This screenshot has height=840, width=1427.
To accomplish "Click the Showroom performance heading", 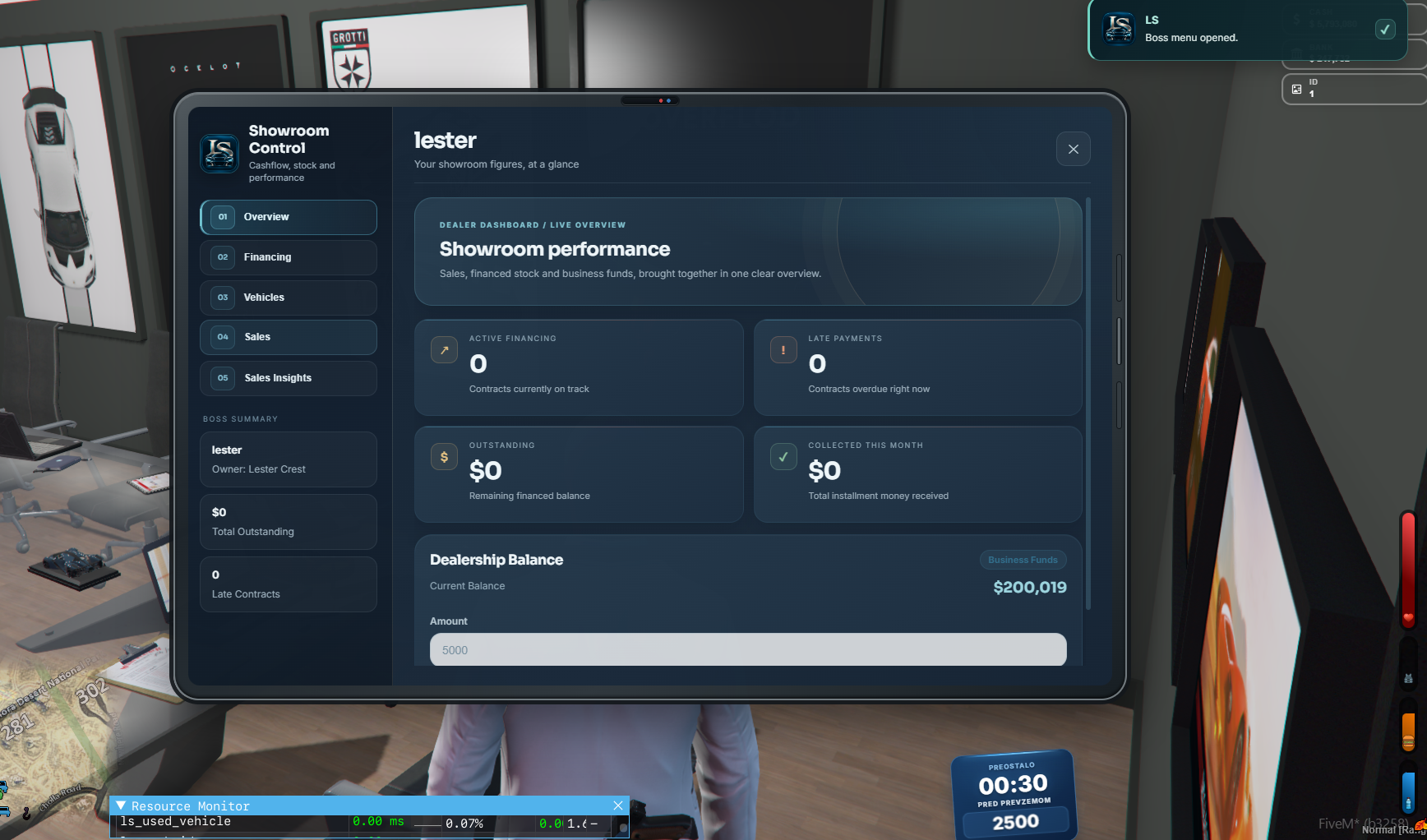I will coord(555,249).
